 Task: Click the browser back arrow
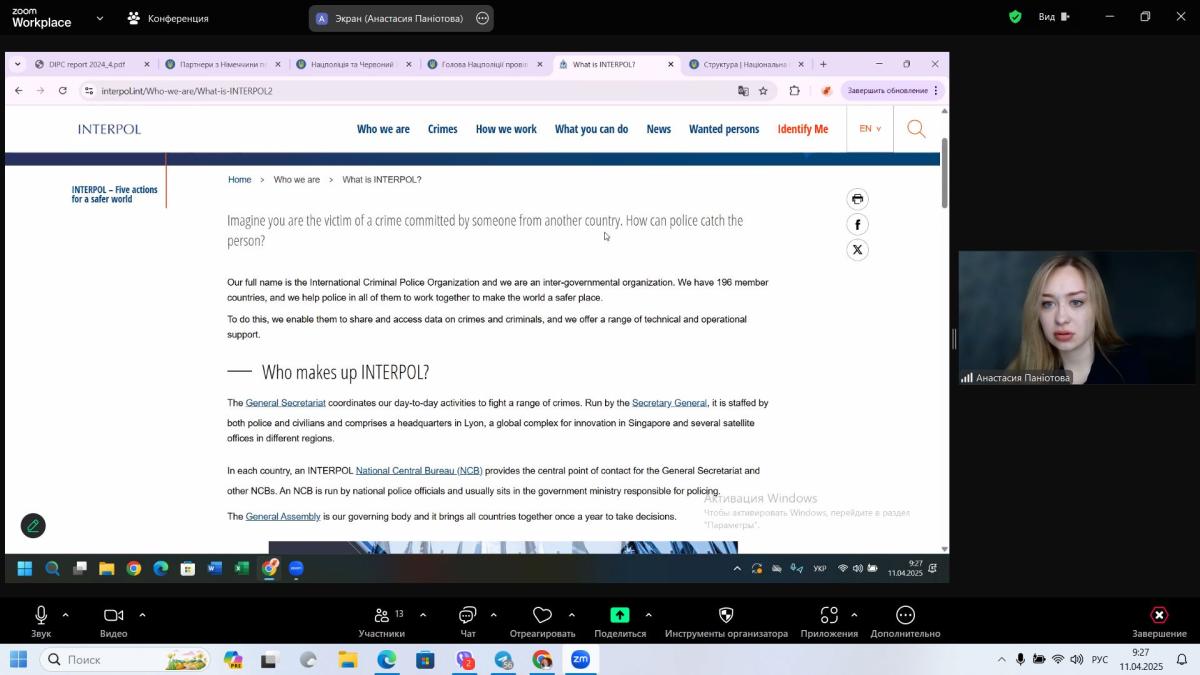pos(18,90)
